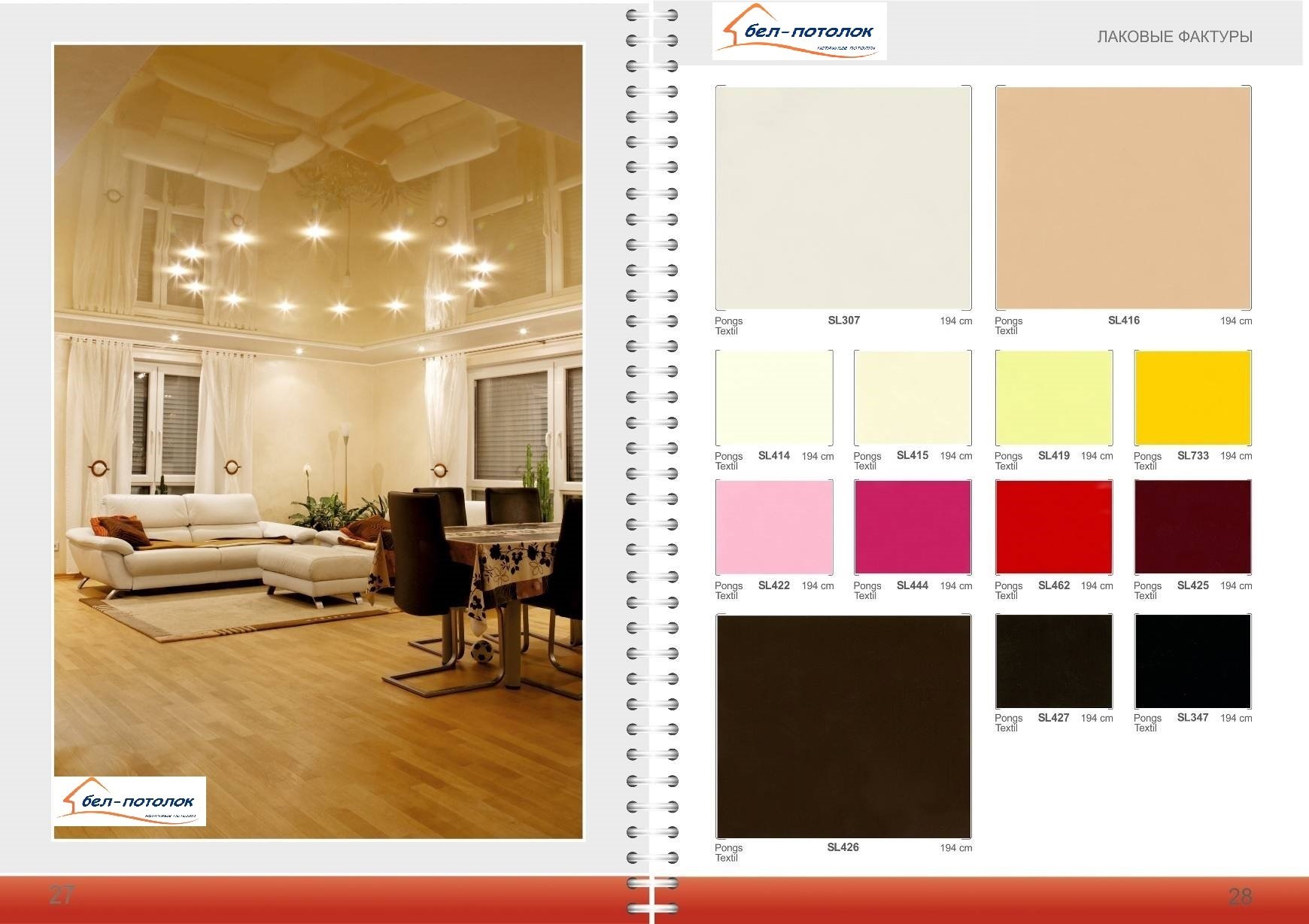Click page number 28
Viewport: 1309px width, 924px height.
click(x=1240, y=896)
